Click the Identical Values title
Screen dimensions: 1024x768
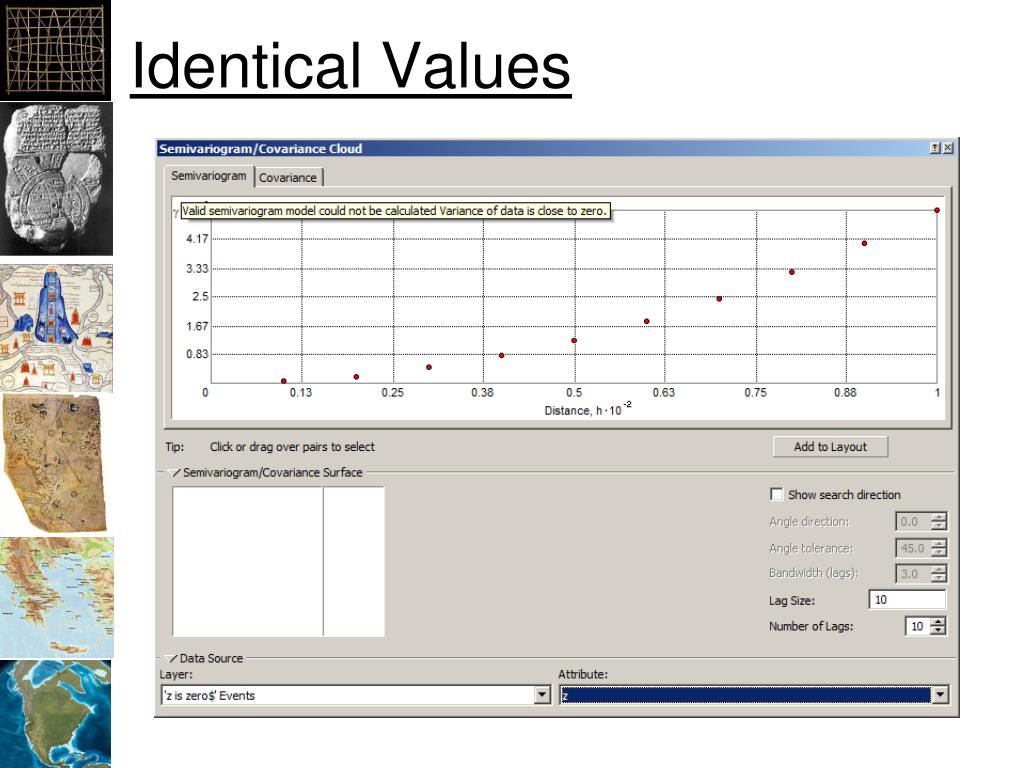tap(351, 66)
